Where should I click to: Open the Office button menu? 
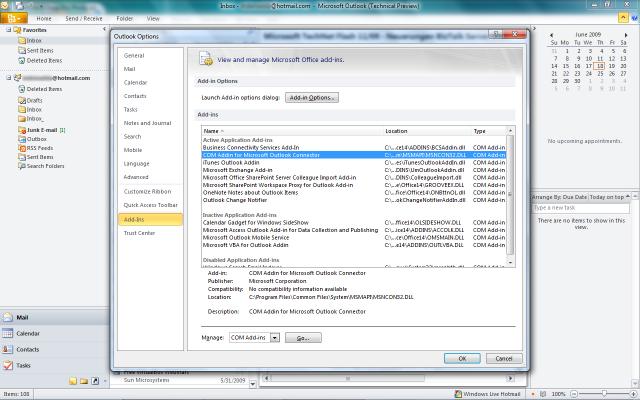[14, 18]
